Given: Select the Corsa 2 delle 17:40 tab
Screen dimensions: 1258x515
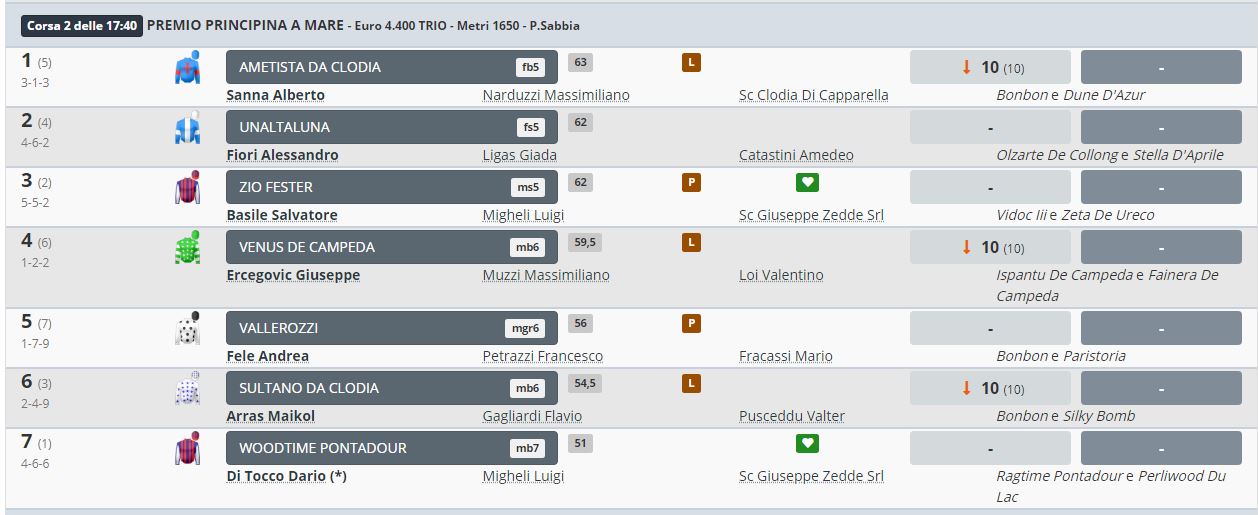Looking at the screenshot, I should point(80,25).
